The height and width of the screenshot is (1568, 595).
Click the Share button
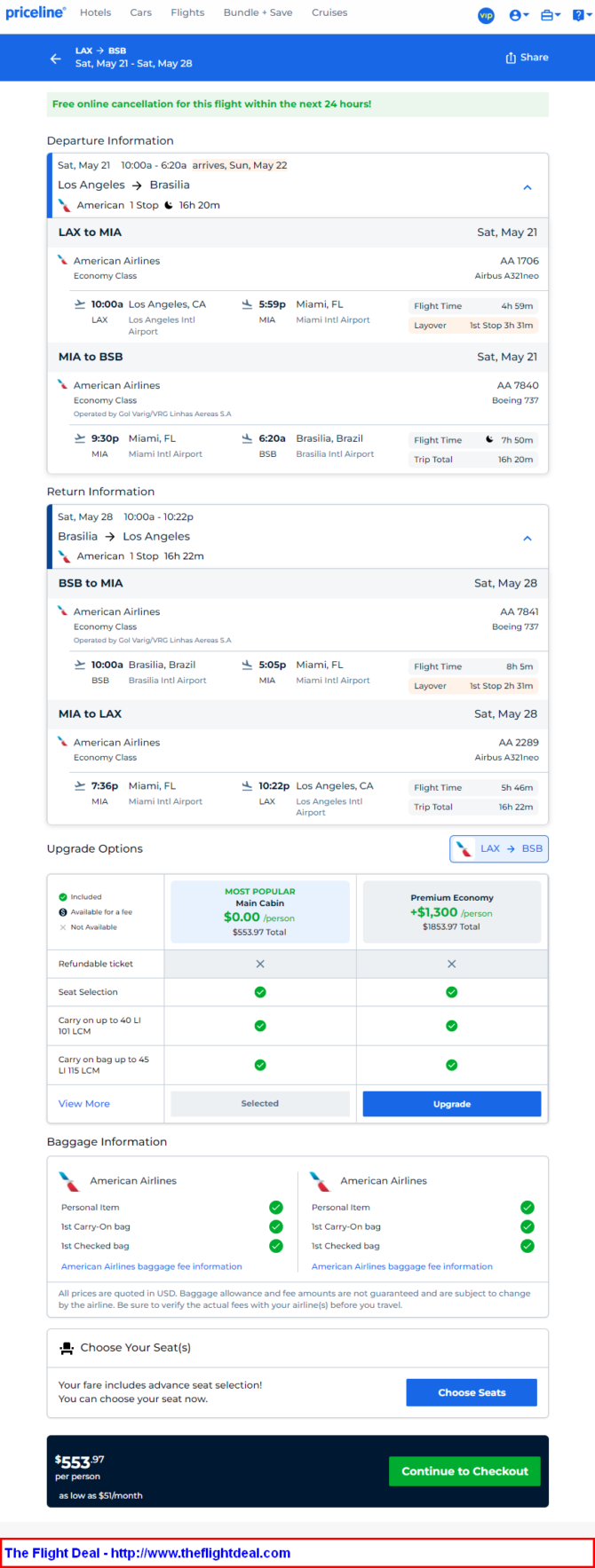527,57
